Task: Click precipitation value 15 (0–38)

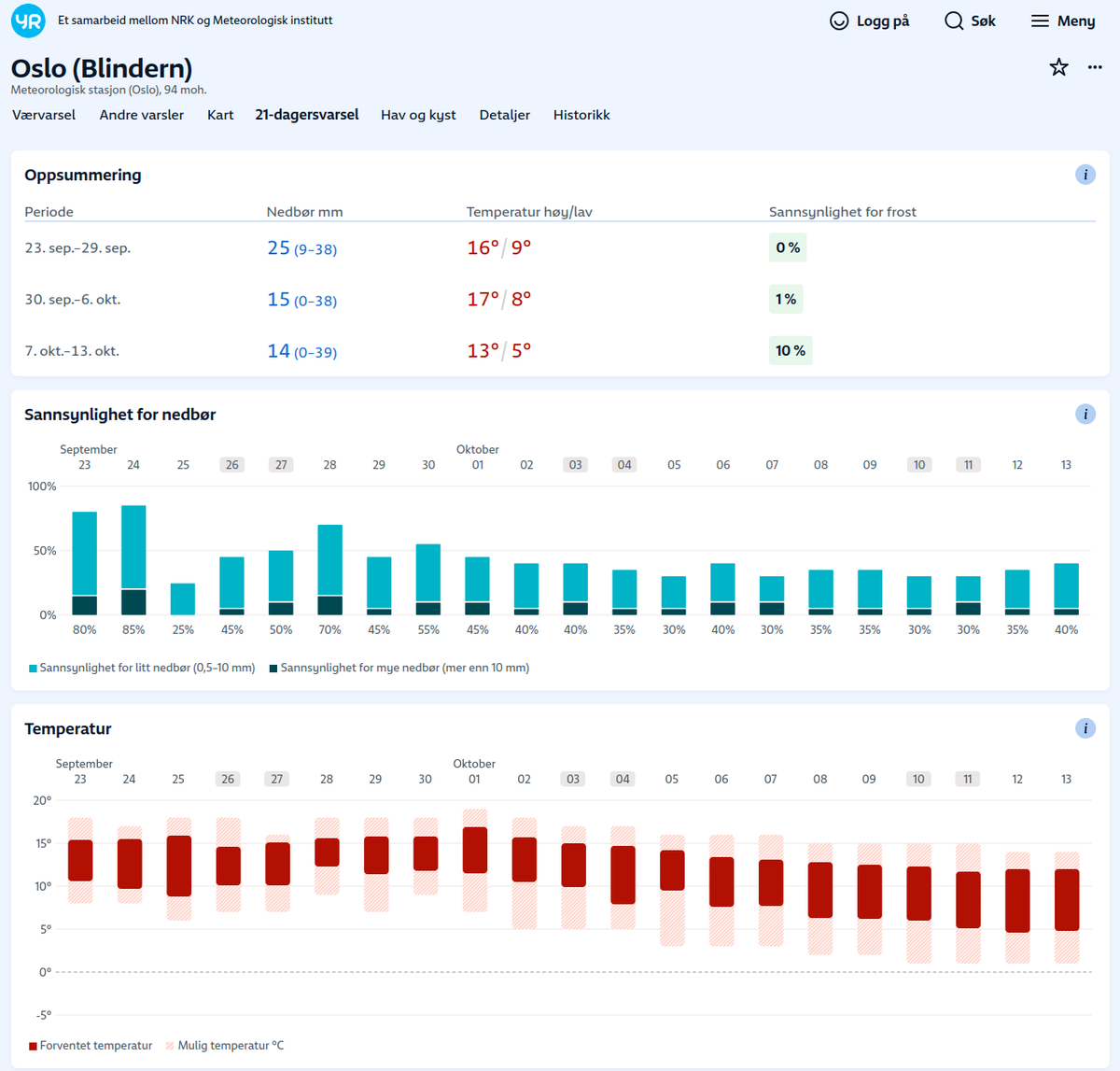Action: [302, 300]
